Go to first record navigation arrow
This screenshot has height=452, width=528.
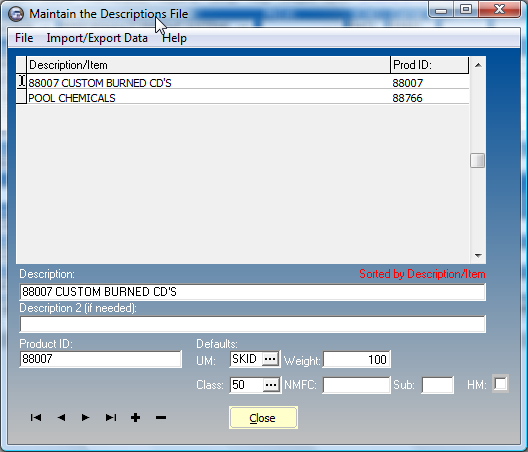(36, 418)
